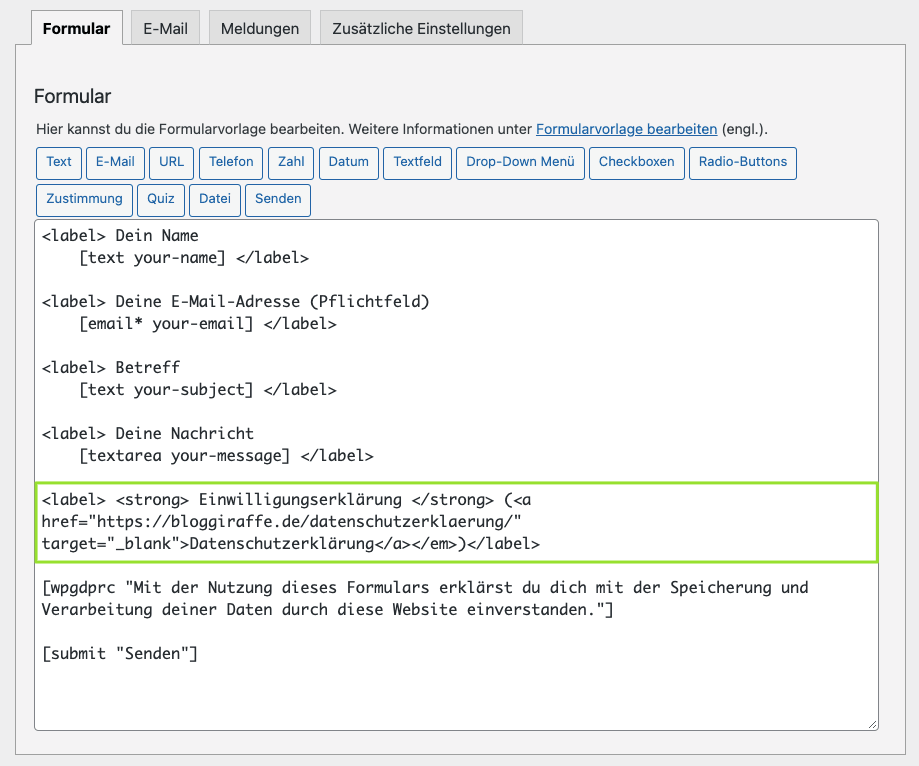The height and width of the screenshot is (766, 919).
Task: Insert a Zahl number tag
Action: coord(291,162)
